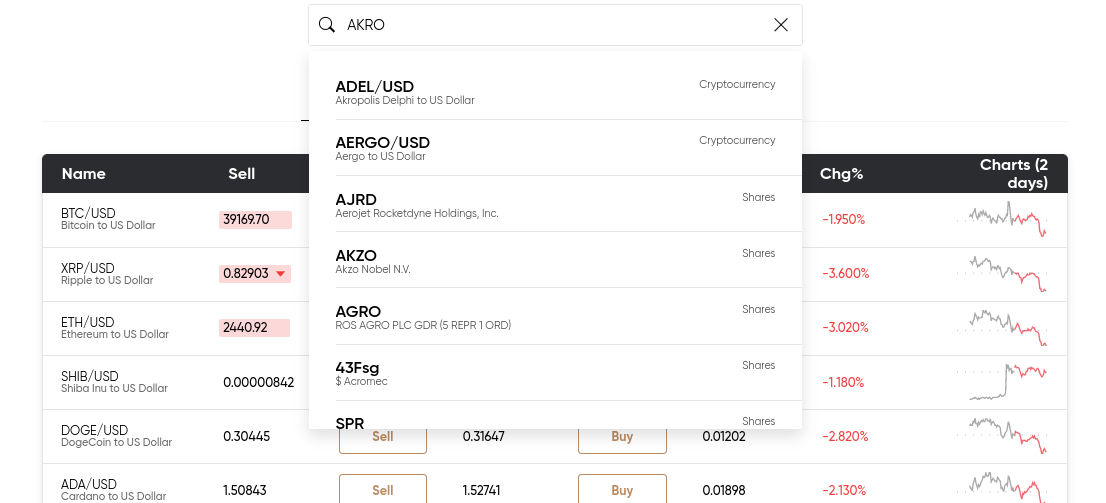Choose AJRD Aerojet Rocketdyne Holdings result
This screenshot has width=1106, height=503.
point(555,204)
